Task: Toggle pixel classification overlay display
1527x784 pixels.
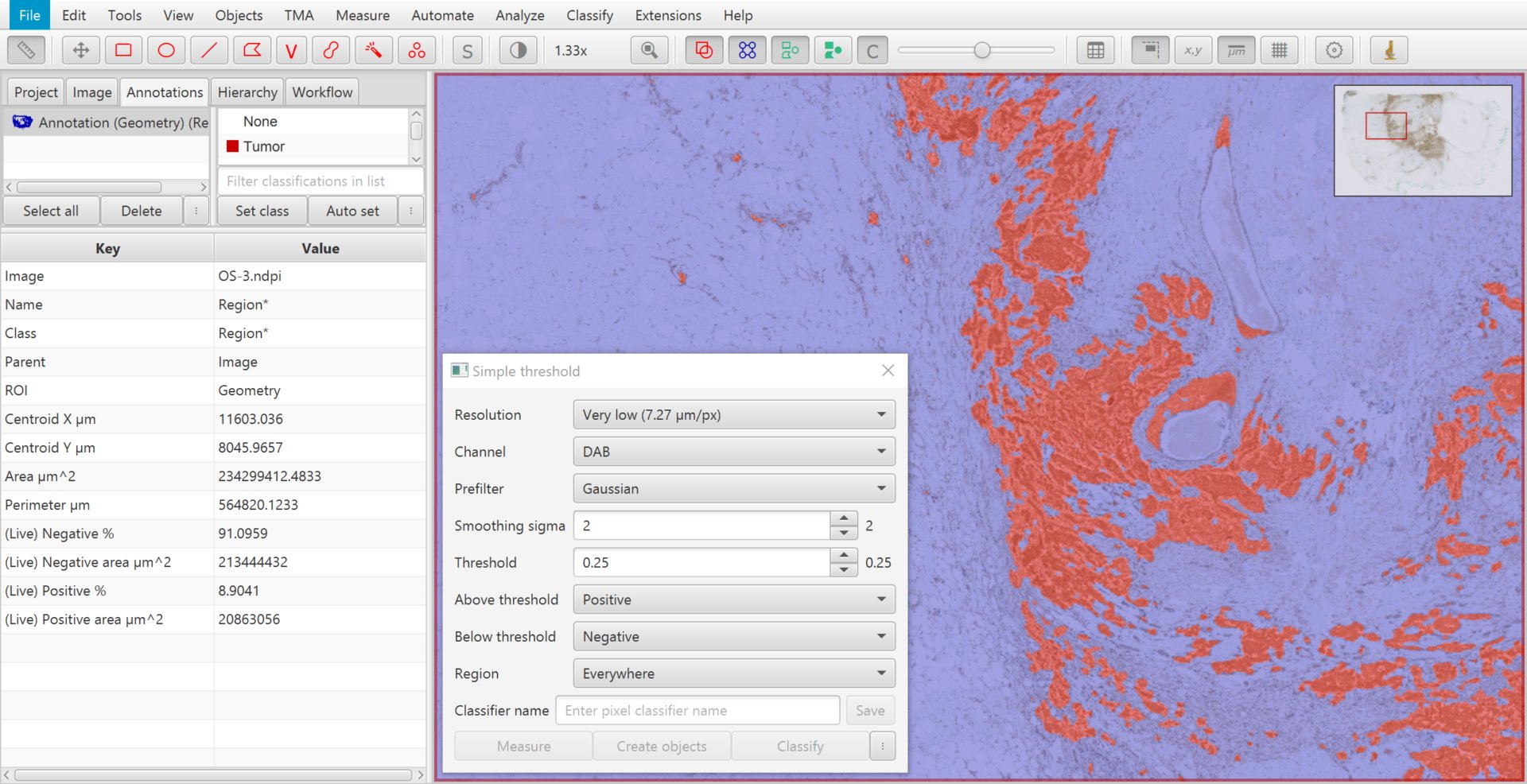Action: click(872, 50)
